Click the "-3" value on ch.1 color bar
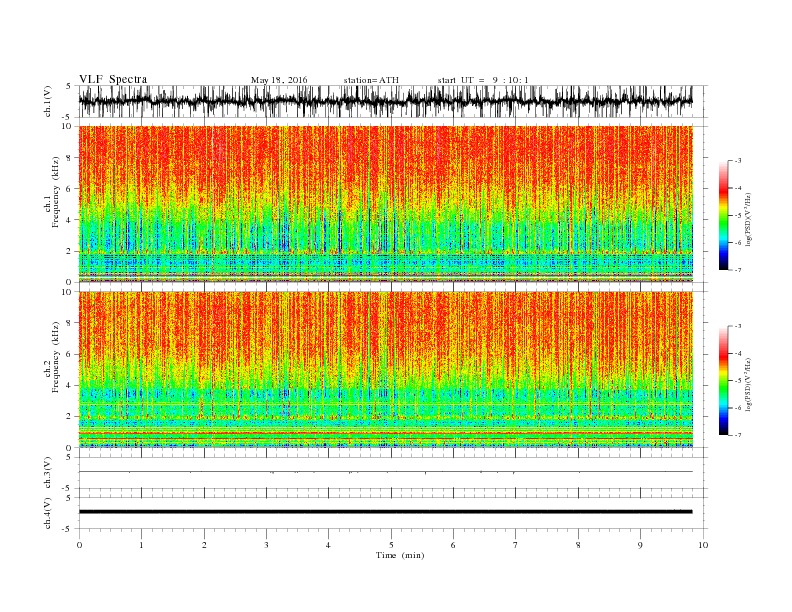 point(738,161)
